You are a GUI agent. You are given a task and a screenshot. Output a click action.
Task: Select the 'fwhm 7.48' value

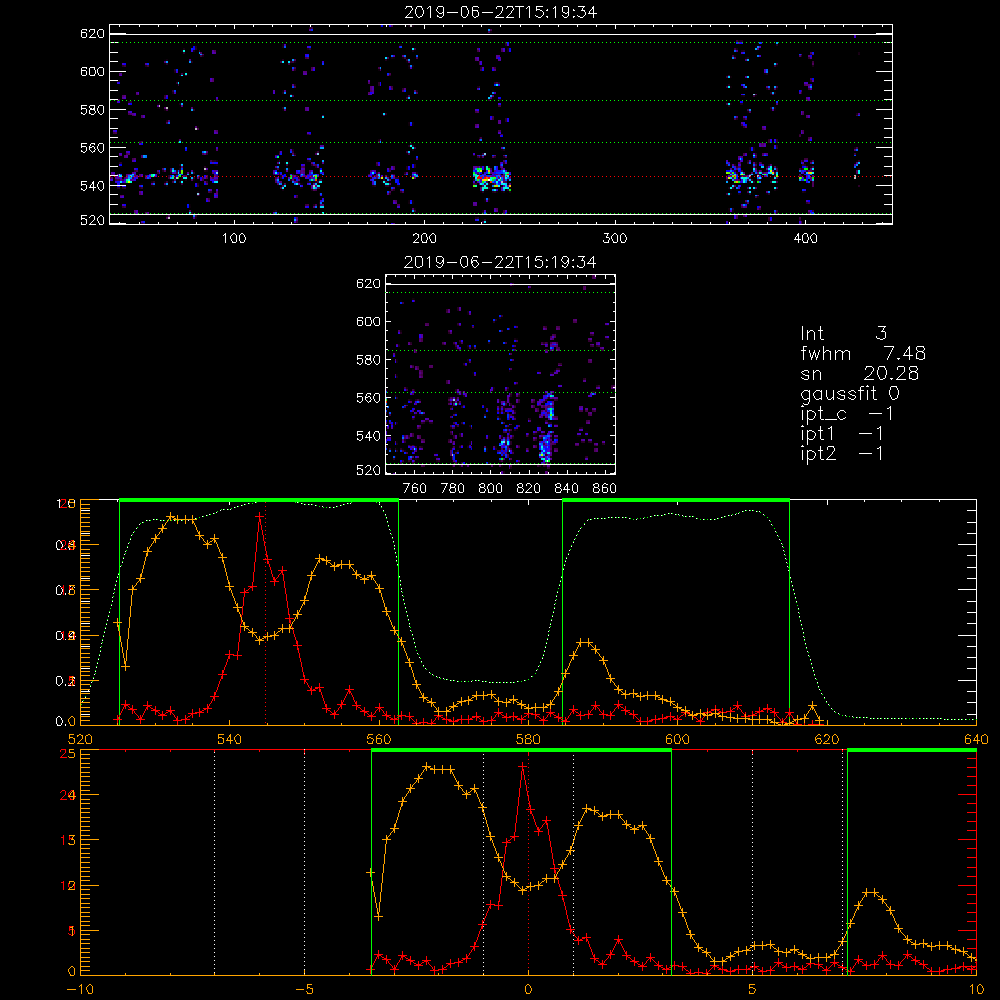(x=863, y=353)
